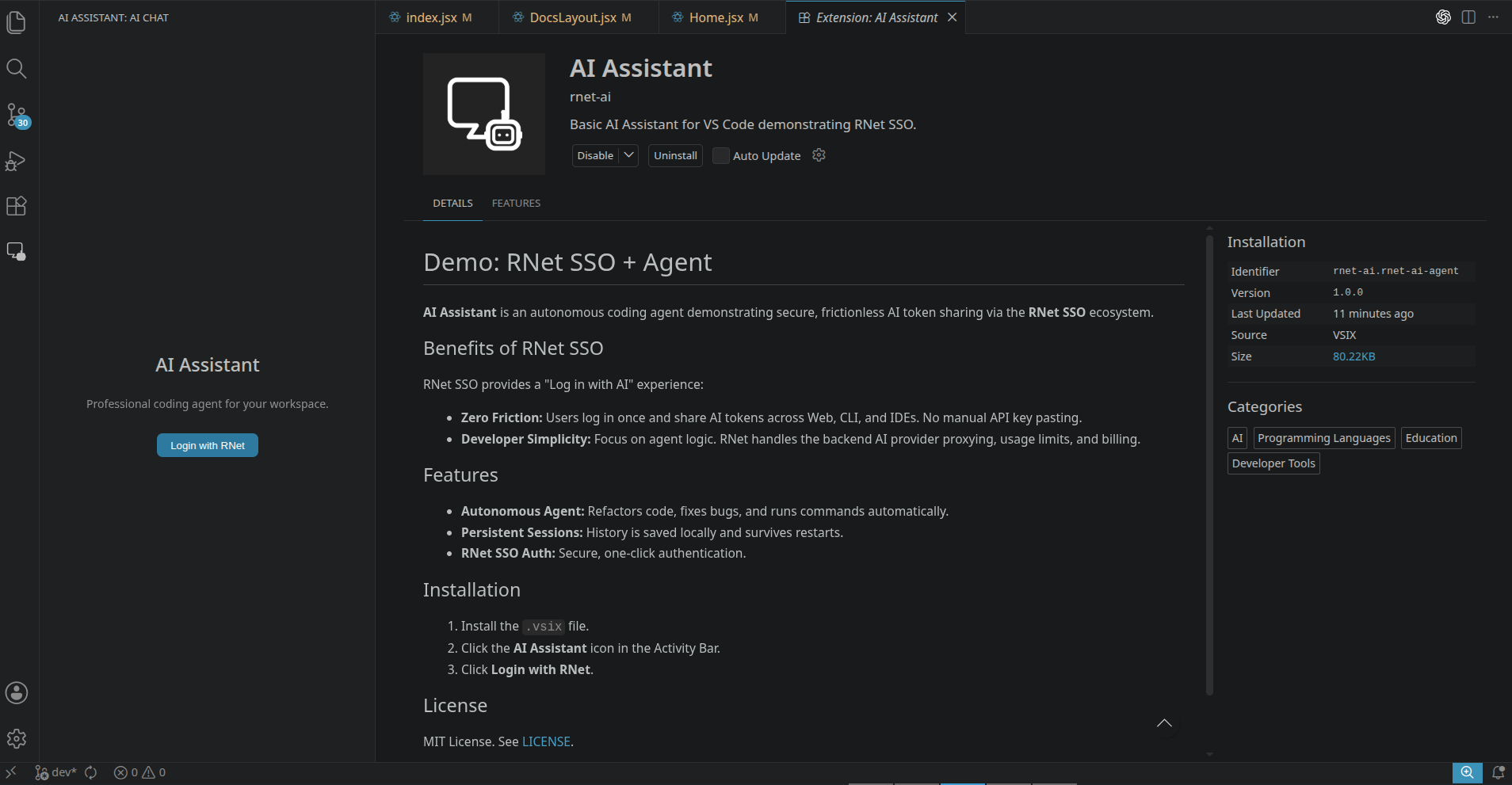The image size is (1512, 785).
Task: Click the rnet-ai.rnet-ai-agent identifier value
Action: (x=1396, y=271)
